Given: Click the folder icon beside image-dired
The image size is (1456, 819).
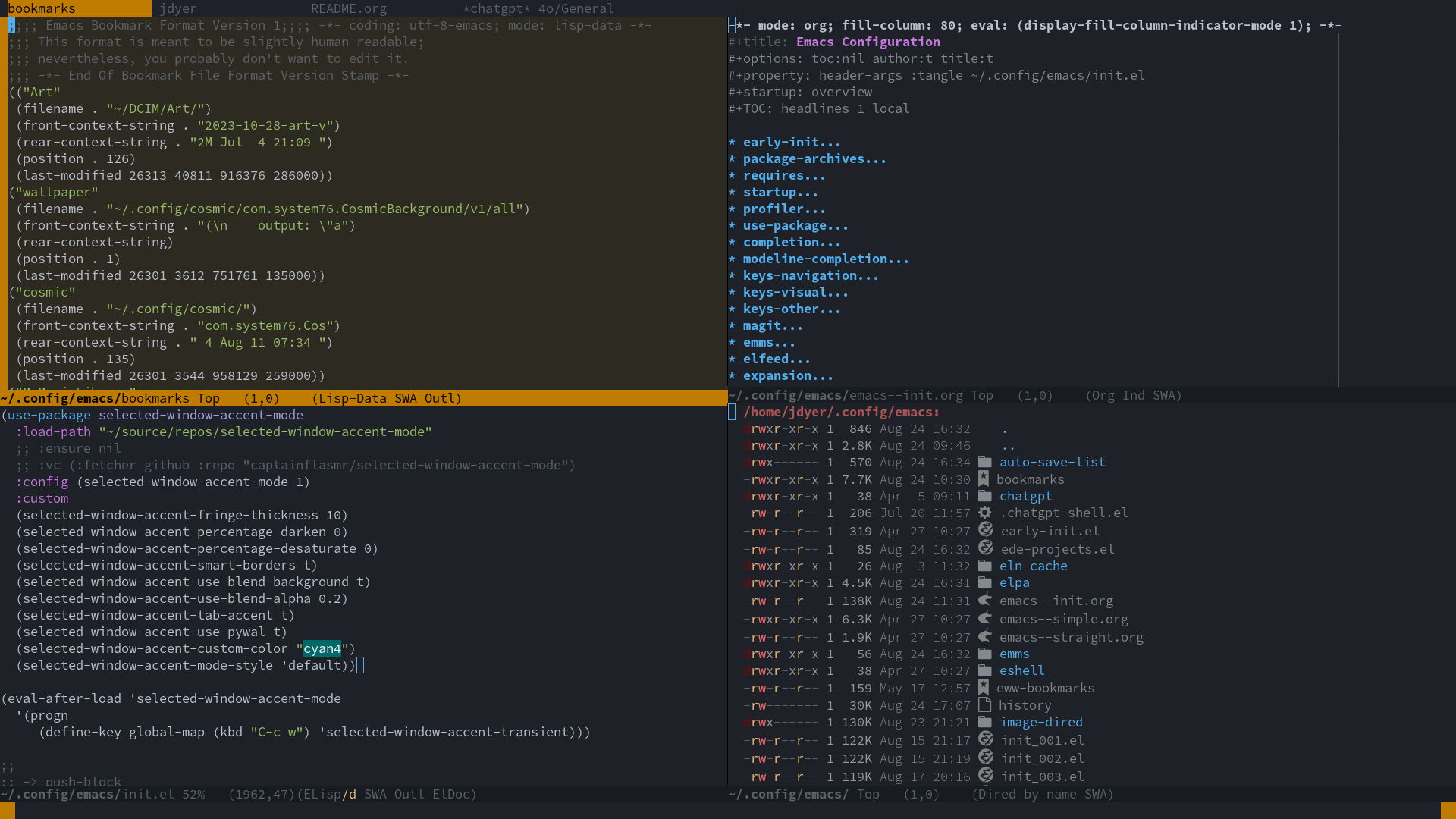Looking at the screenshot, I should coord(984,722).
